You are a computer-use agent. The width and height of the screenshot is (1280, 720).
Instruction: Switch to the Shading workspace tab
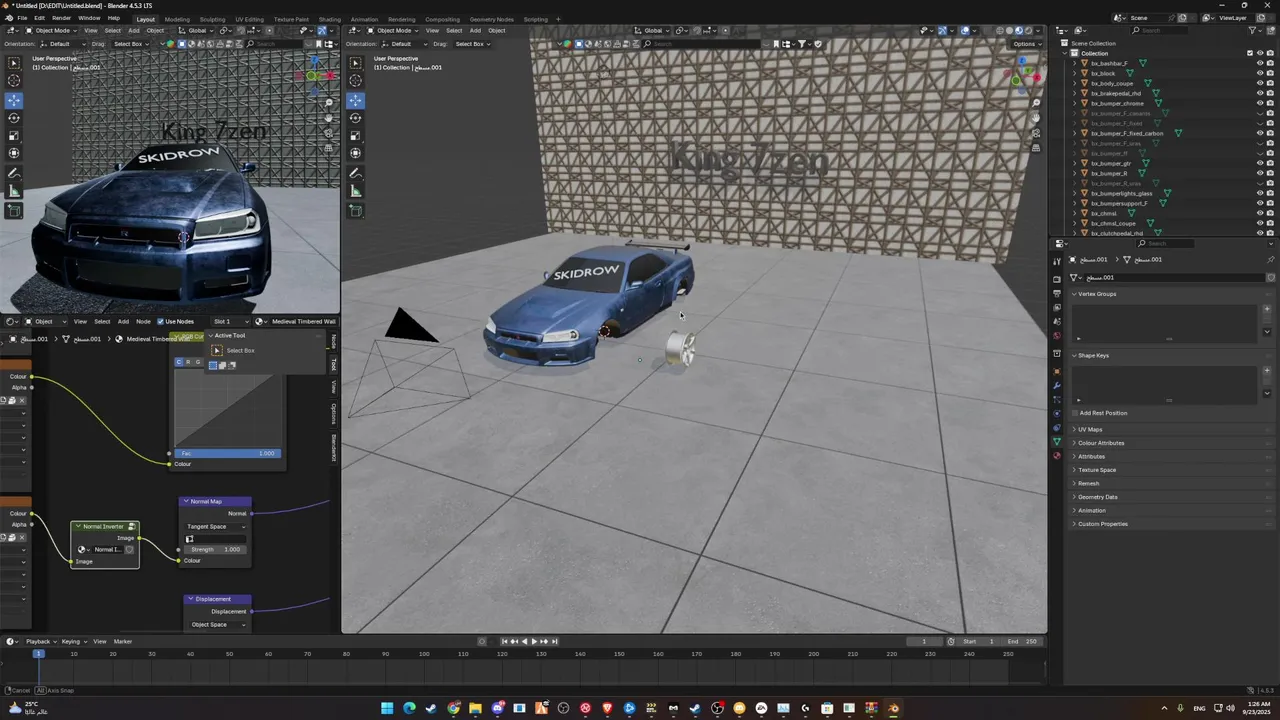tap(329, 19)
